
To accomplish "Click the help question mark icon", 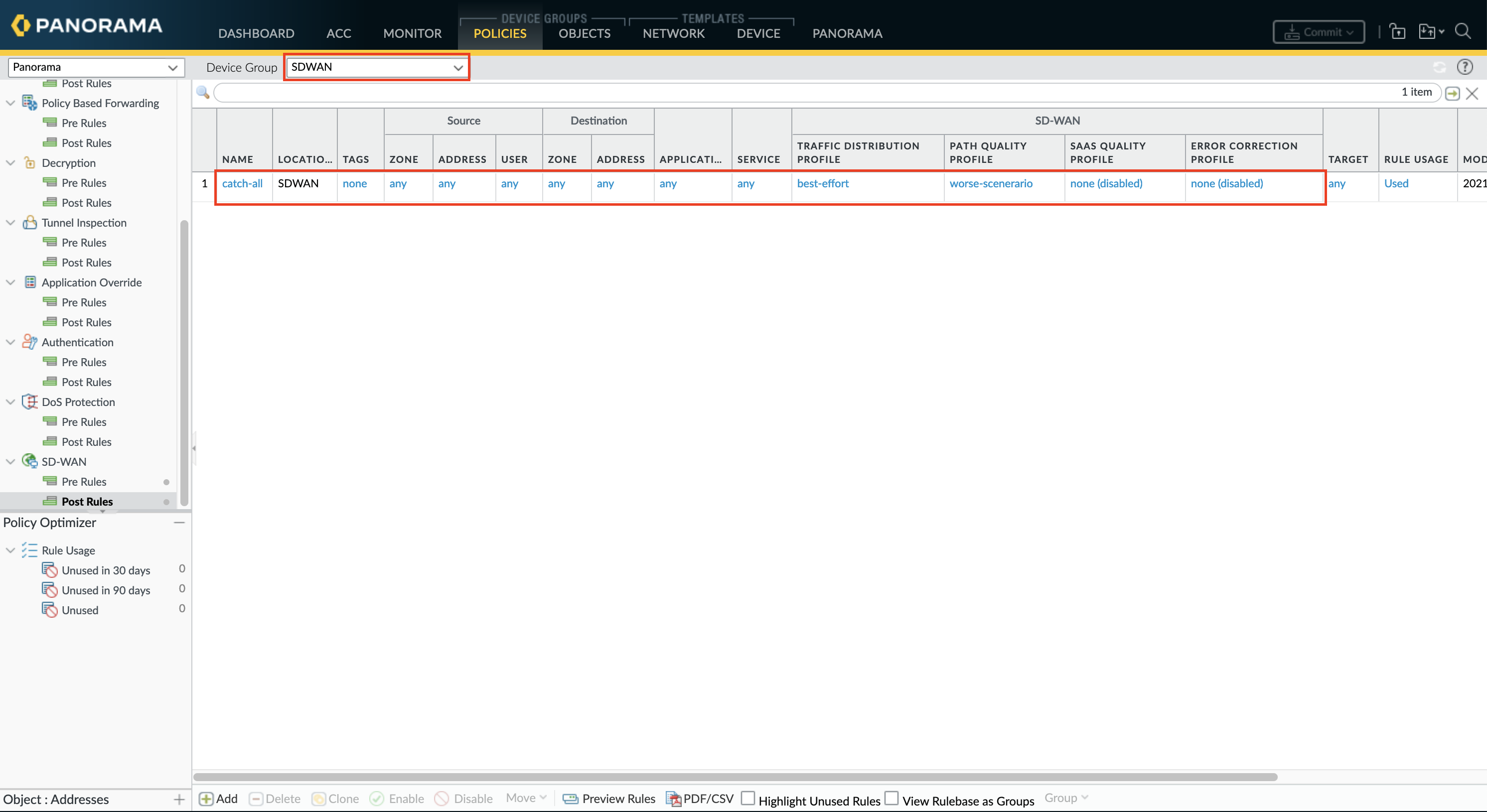I will pos(1465,67).
